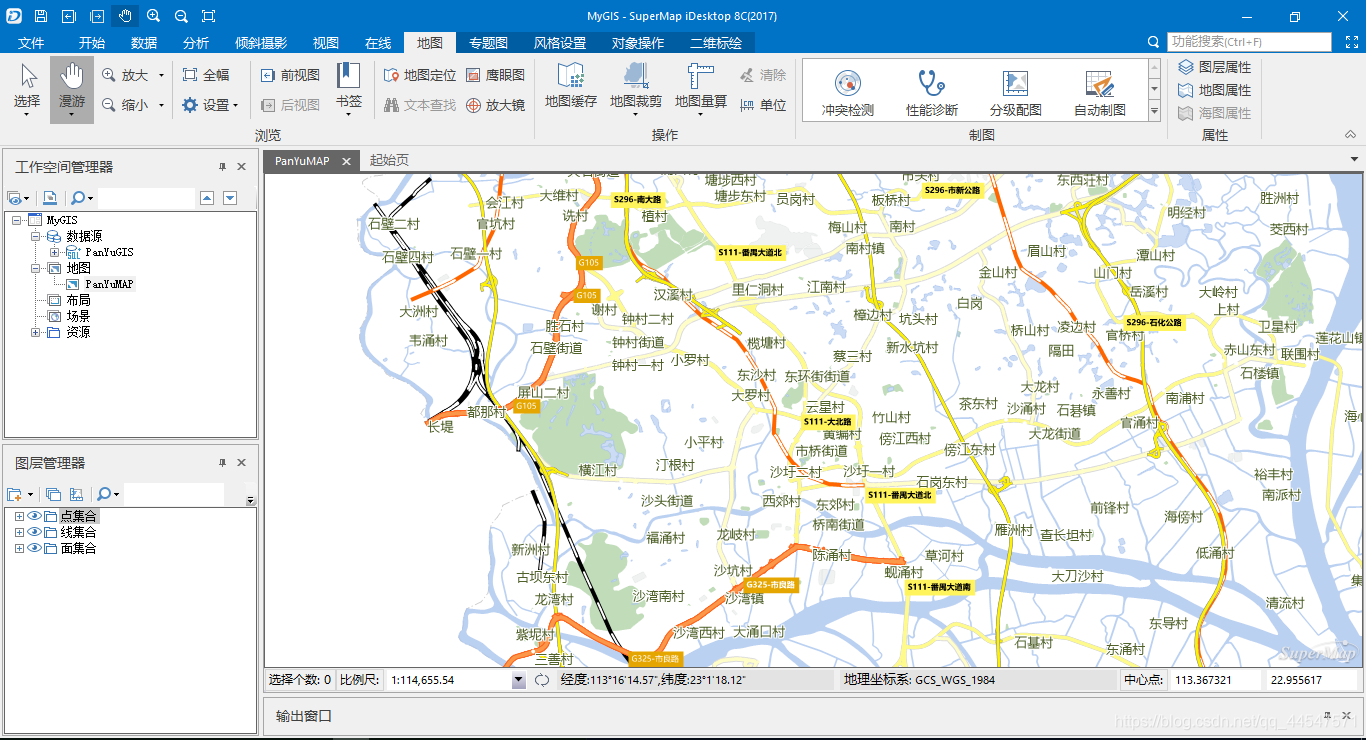Select the 场景 scene tree item
1366x740 pixels.
(78, 316)
